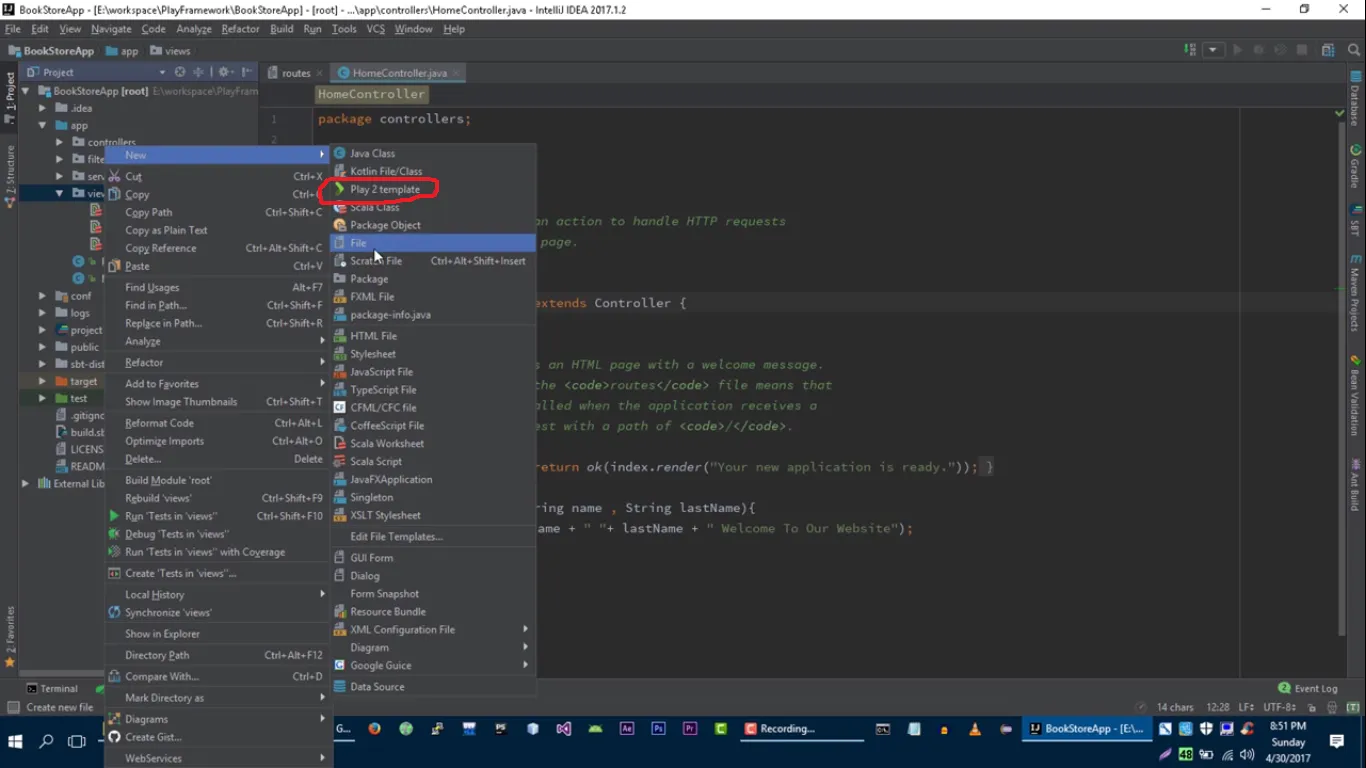Image resolution: width=1366 pixels, height=768 pixels.
Task: Expand the External Libraries node arrow
Action: (x=25, y=483)
